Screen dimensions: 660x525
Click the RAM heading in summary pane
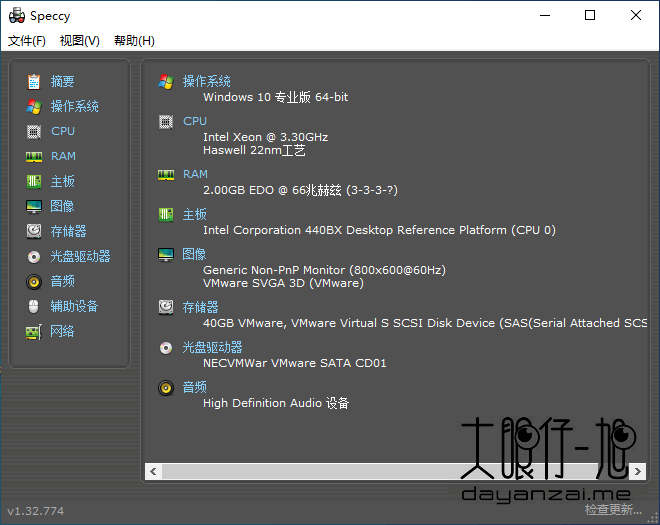coord(195,174)
